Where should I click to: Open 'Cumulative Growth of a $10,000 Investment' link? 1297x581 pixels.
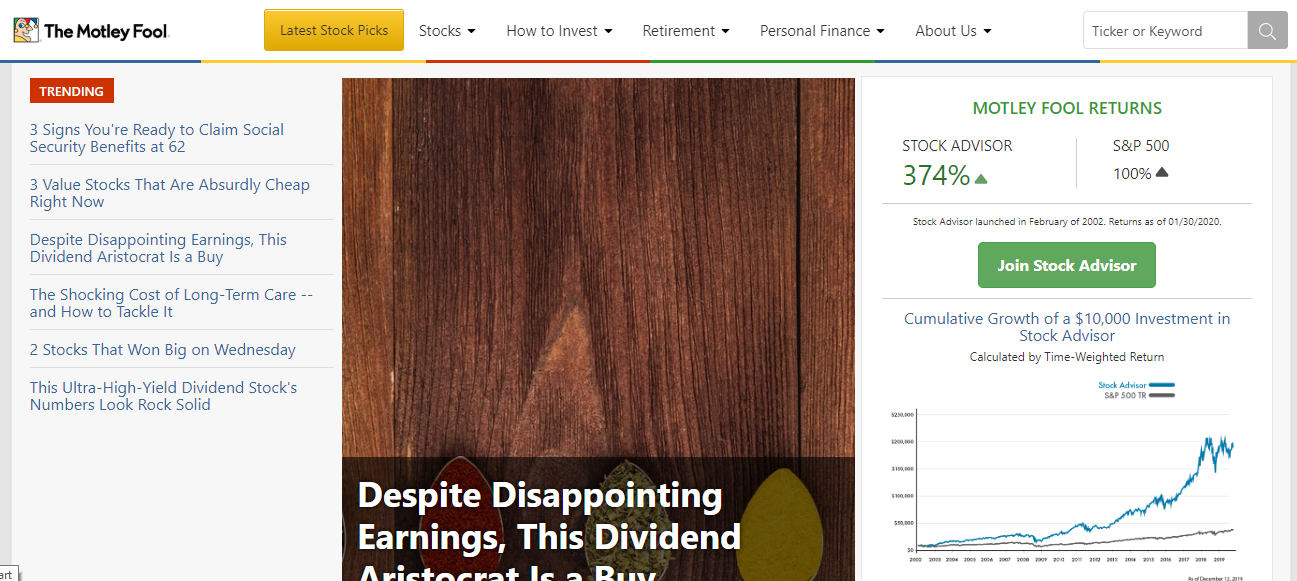pyautogui.click(x=1067, y=327)
